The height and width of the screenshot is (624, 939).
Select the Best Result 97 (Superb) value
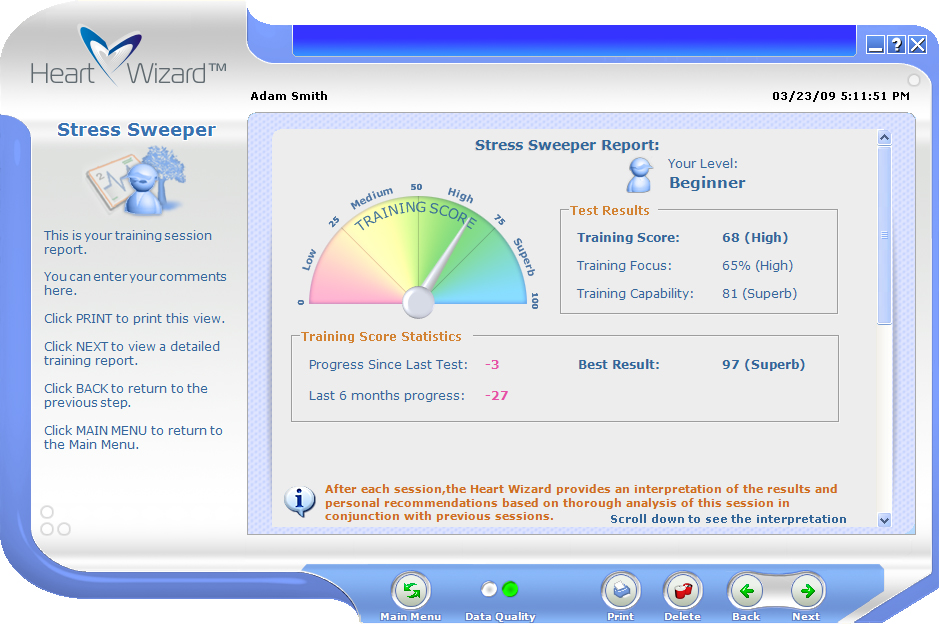point(763,365)
